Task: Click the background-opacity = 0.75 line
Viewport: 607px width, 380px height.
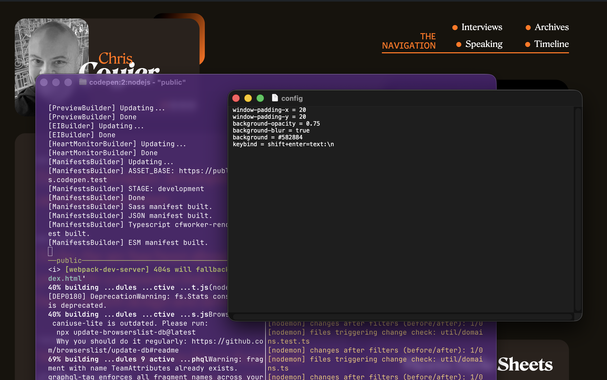Action: (x=276, y=124)
